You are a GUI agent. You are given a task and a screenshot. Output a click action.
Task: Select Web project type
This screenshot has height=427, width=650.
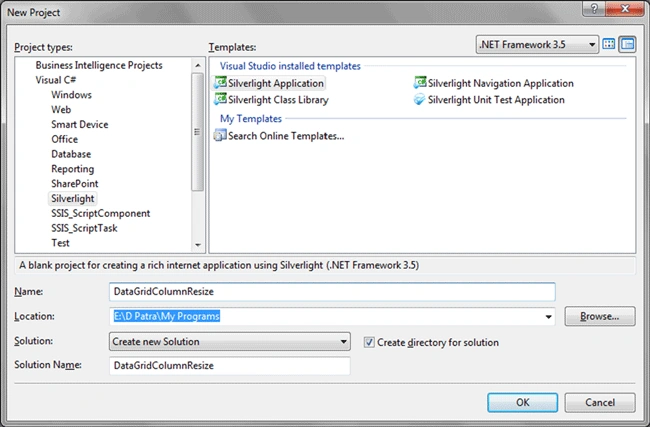coord(61,109)
